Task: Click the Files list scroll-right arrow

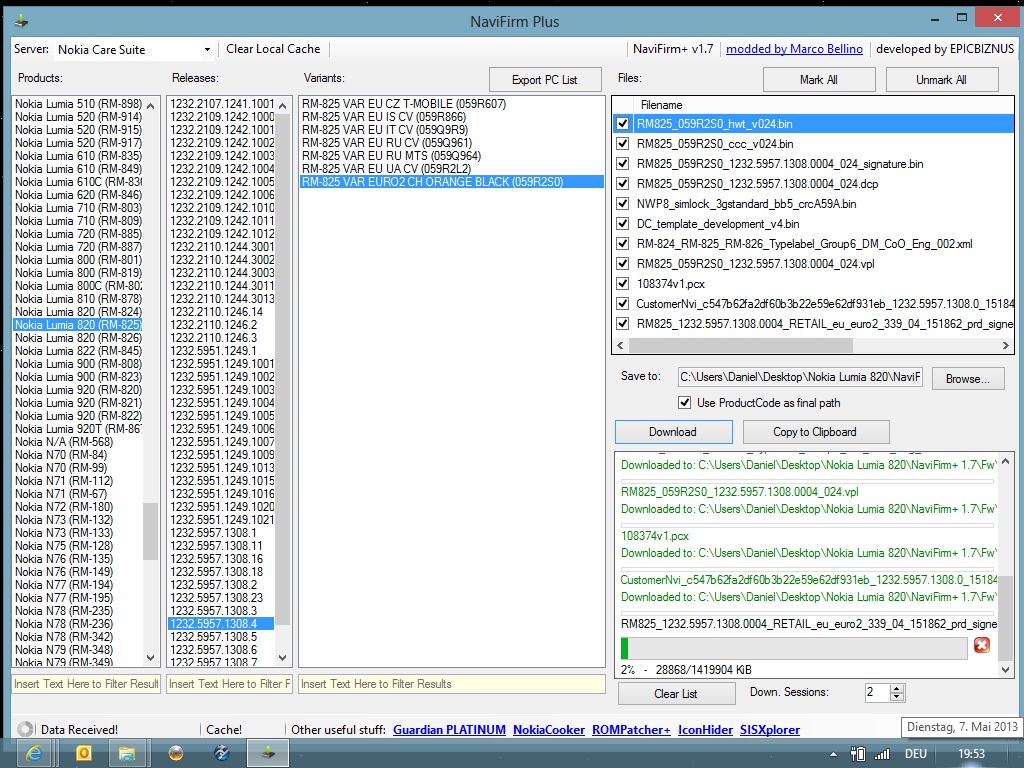Action: 1006,345
